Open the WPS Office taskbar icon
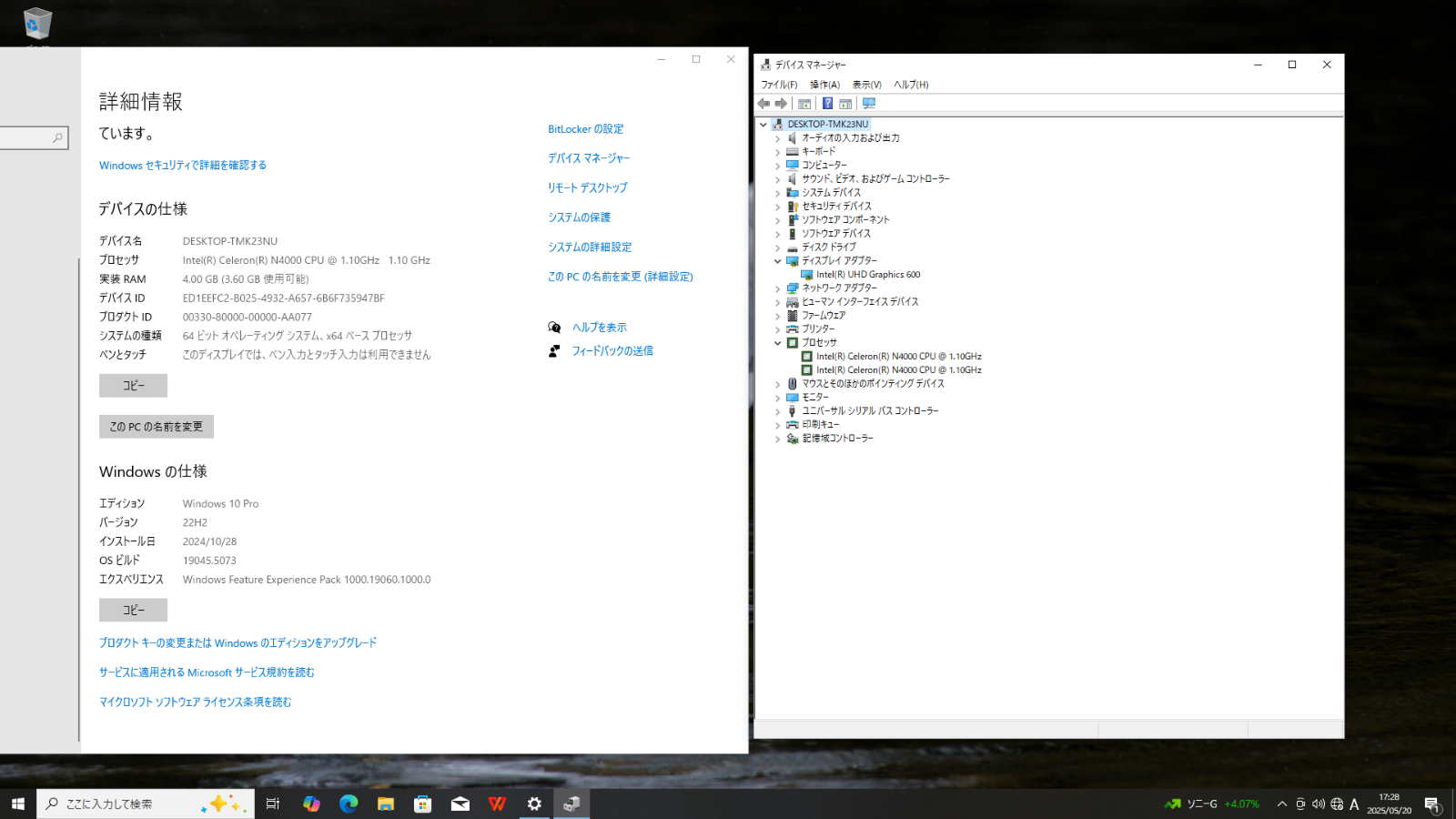This screenshot has width=1456, height=819. pyautogui.click(x=497, y=804)
